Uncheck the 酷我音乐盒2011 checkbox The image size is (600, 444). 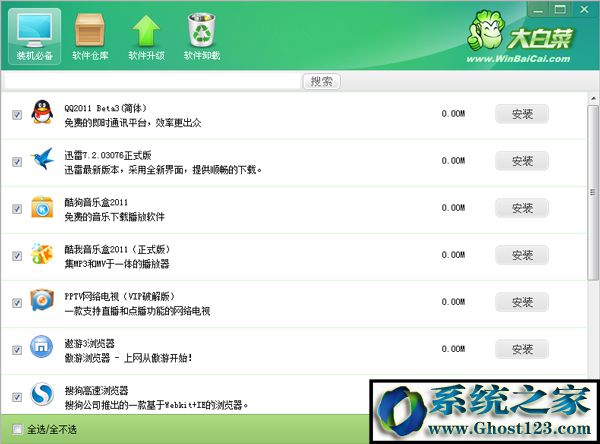coord(17,256)
